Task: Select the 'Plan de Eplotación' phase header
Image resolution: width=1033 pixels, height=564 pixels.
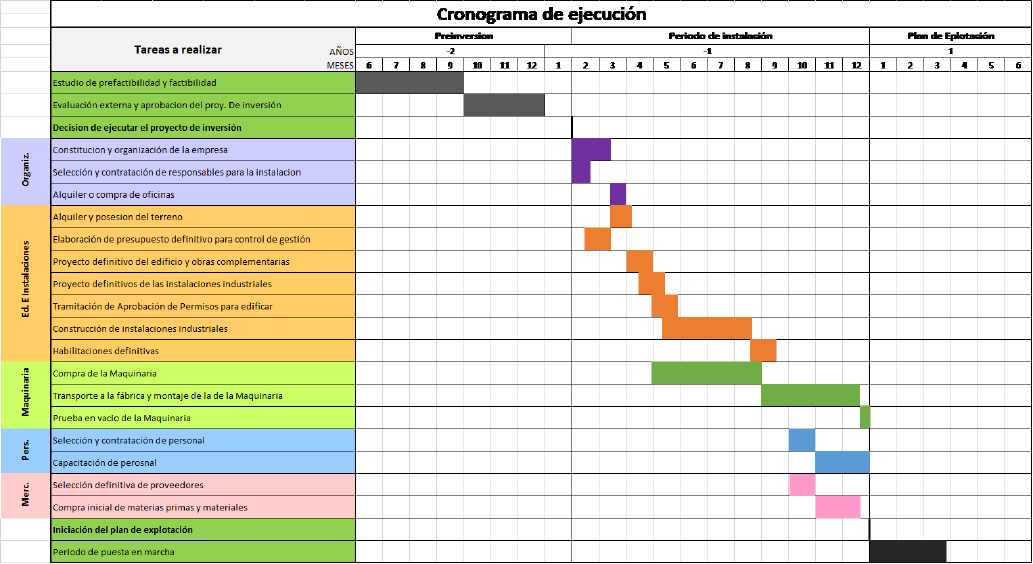Action: tap(950, 36)
